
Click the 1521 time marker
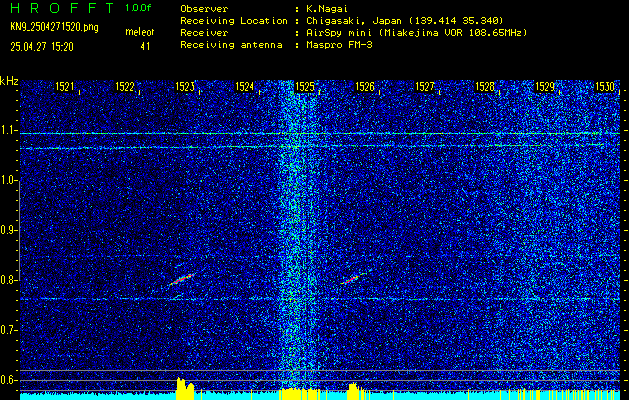[x=64, y=87]
